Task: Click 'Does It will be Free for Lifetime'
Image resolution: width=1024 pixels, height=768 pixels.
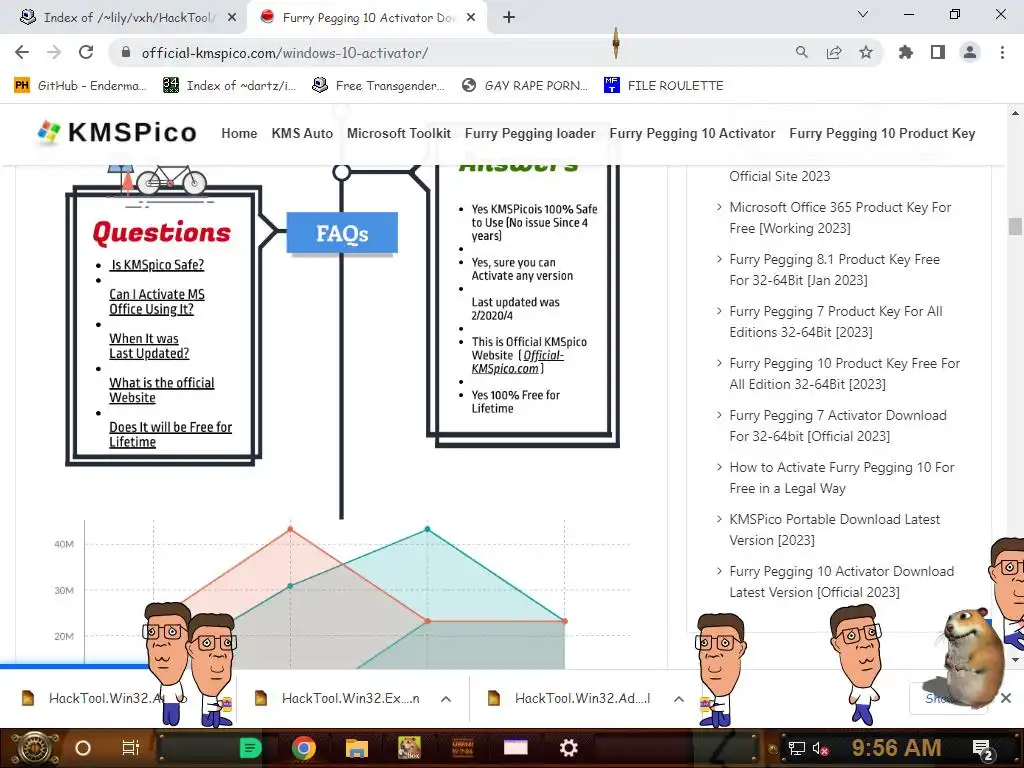Action: click(x=170, y=434)
